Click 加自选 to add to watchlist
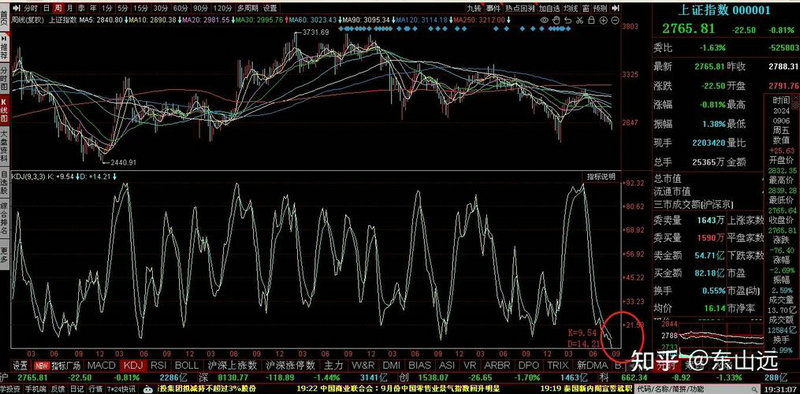The image size is (800, 394). click(549, 9)
